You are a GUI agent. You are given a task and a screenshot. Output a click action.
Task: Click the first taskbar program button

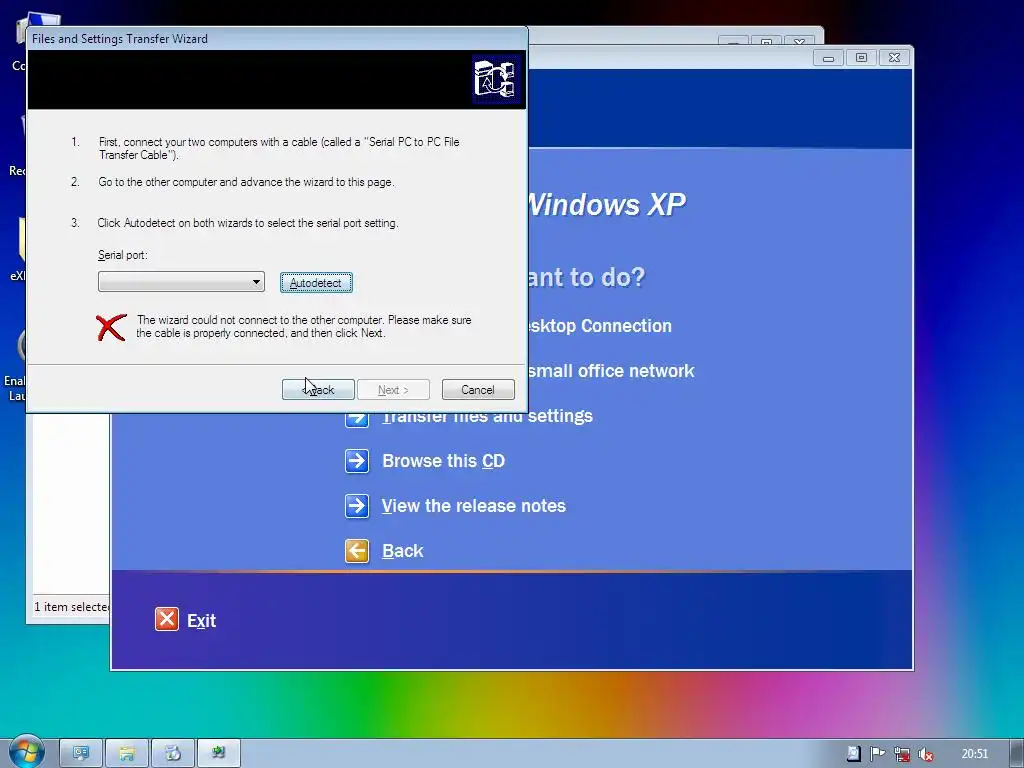click(81, 754)
